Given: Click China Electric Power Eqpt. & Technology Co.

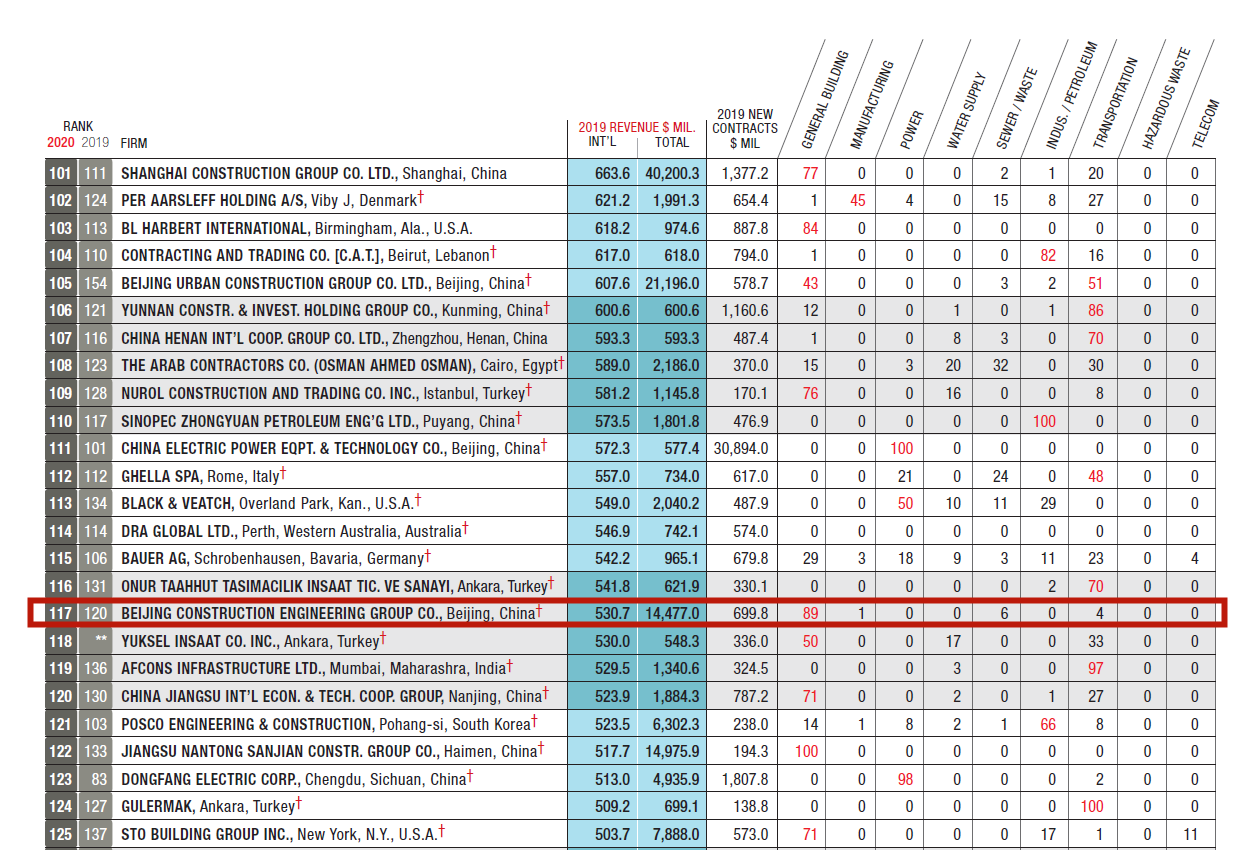Looking at the screenshot, I should [284, 448].
